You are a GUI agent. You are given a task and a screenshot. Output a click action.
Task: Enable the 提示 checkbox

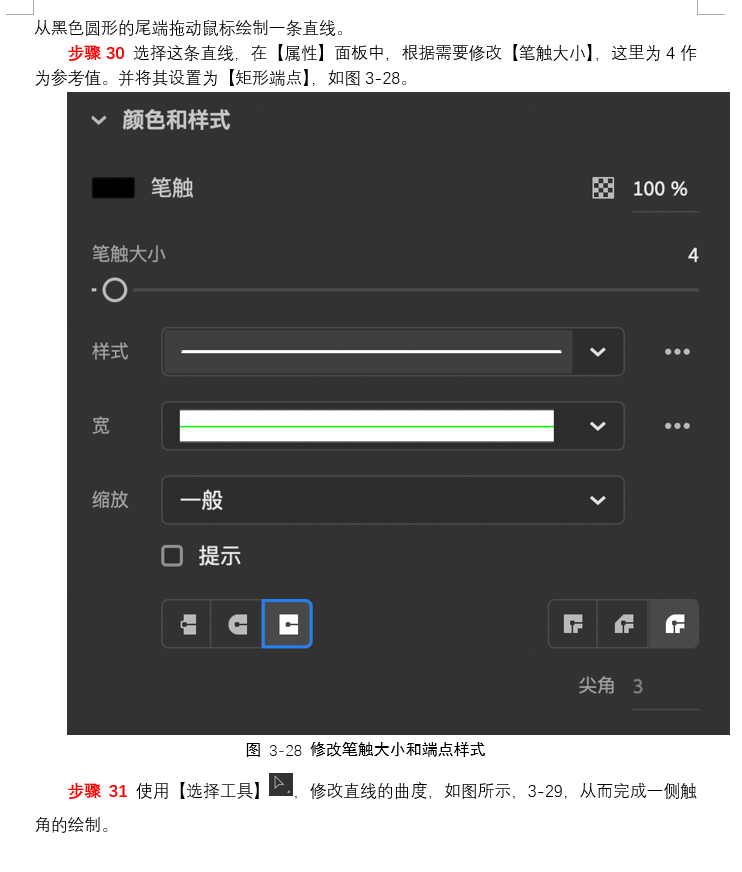click(x=172, y=556)
